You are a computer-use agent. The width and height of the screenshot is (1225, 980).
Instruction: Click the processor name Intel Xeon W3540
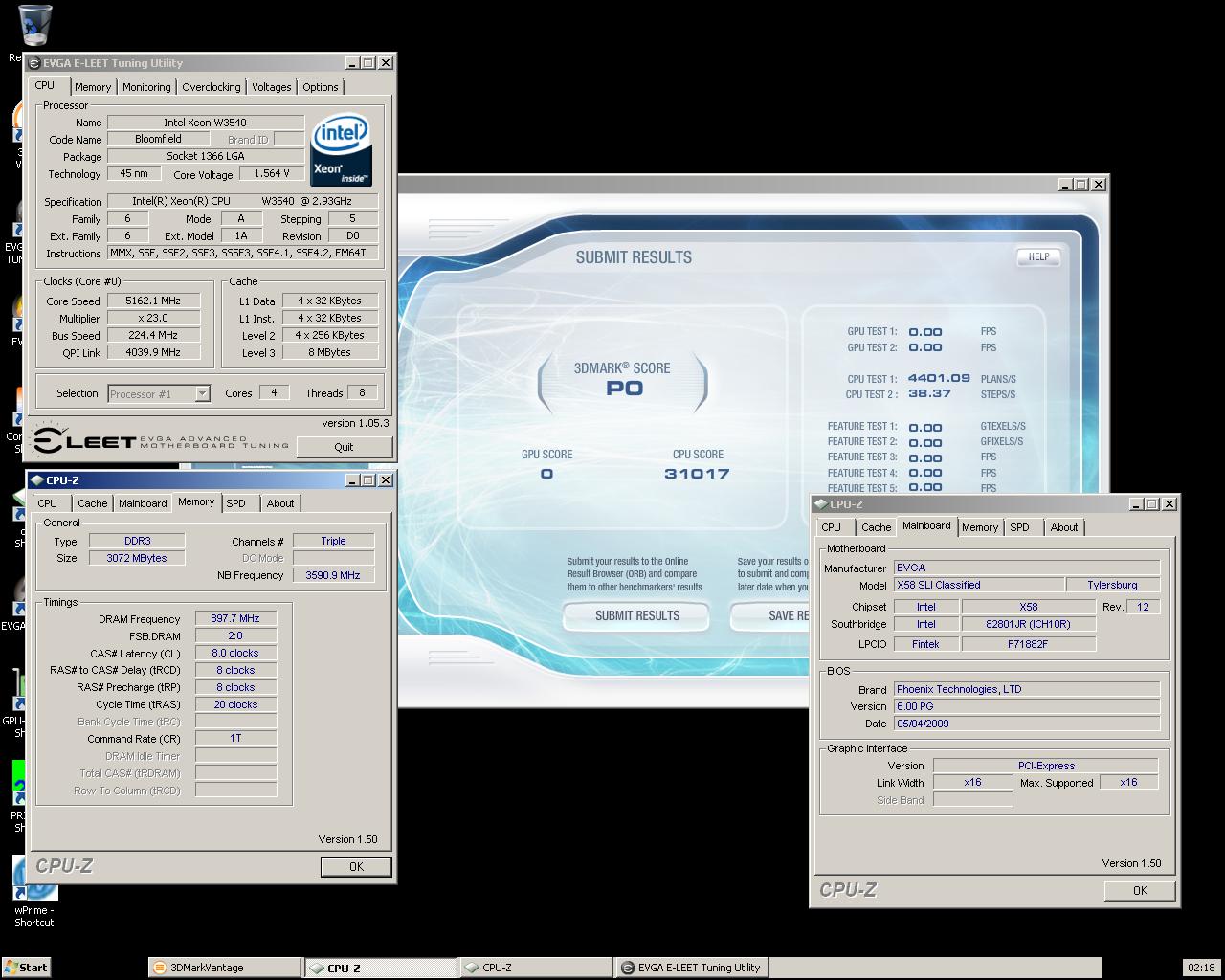tap(206, 122)
